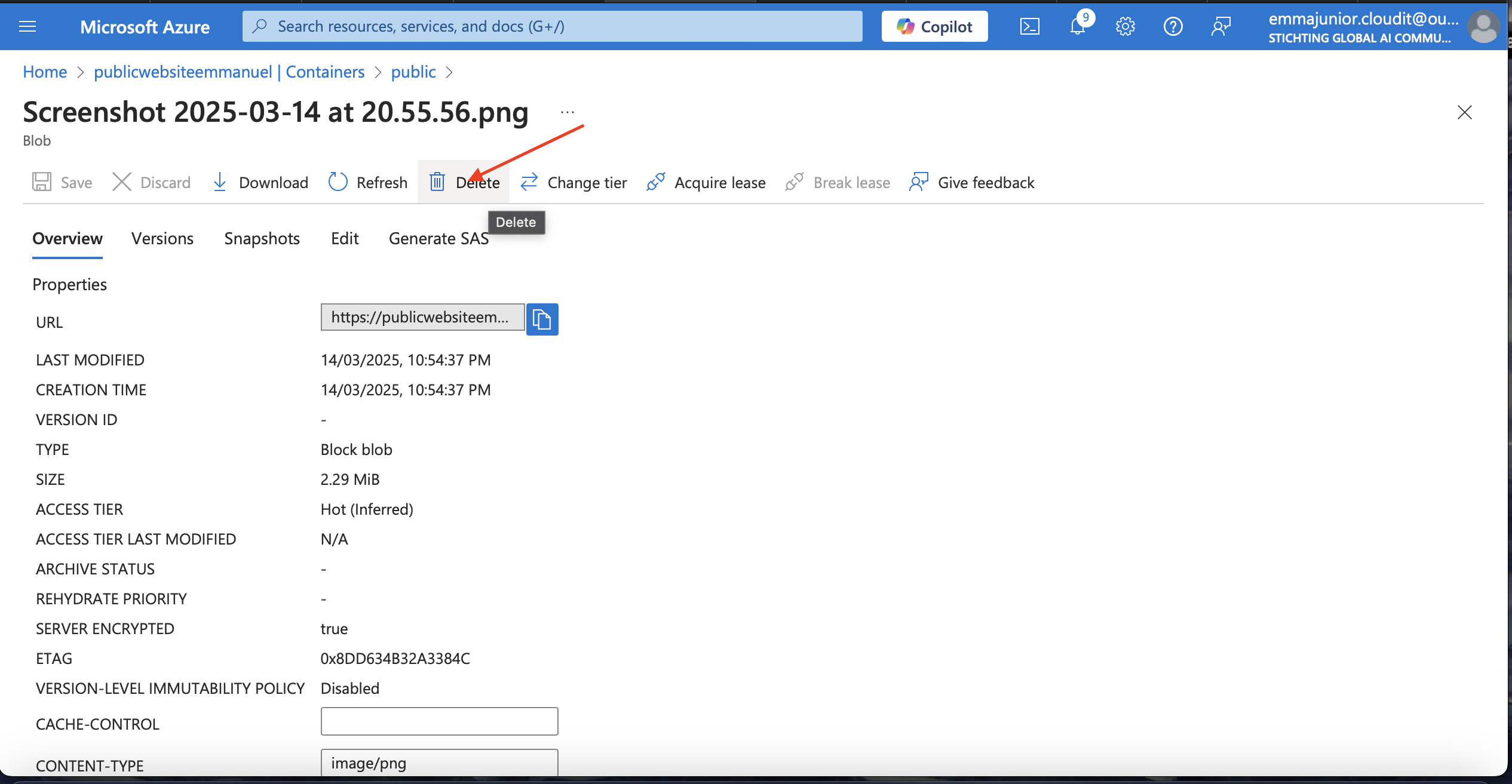1512x784 pixels.
Task: Click the account email emmajunior.cloudit
Action: (x=1363, y=19)
